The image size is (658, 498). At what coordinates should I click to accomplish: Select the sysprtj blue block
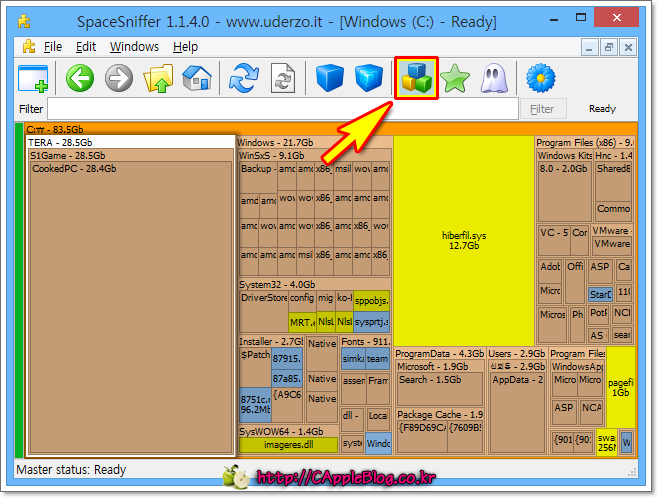[371, 322]
